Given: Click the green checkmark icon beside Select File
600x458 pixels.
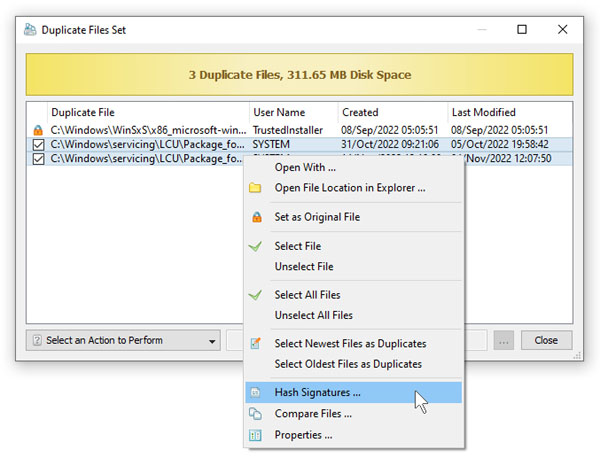Looking at the screenshot, I should (x=255, y=246).
